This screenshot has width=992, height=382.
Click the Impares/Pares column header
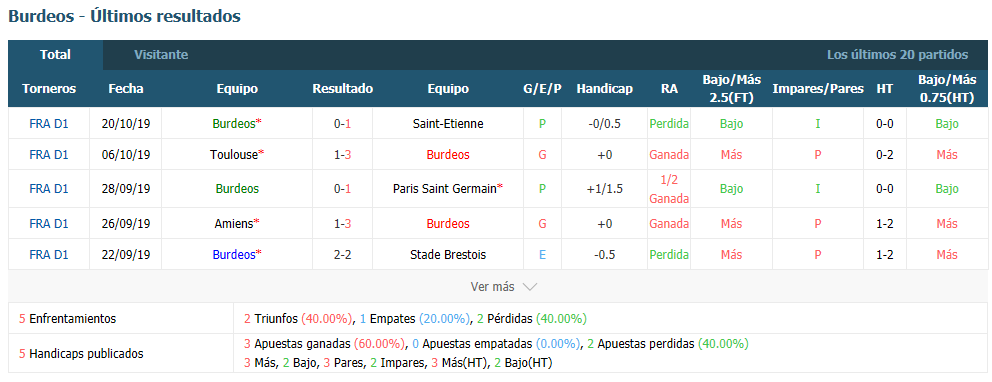817,89
